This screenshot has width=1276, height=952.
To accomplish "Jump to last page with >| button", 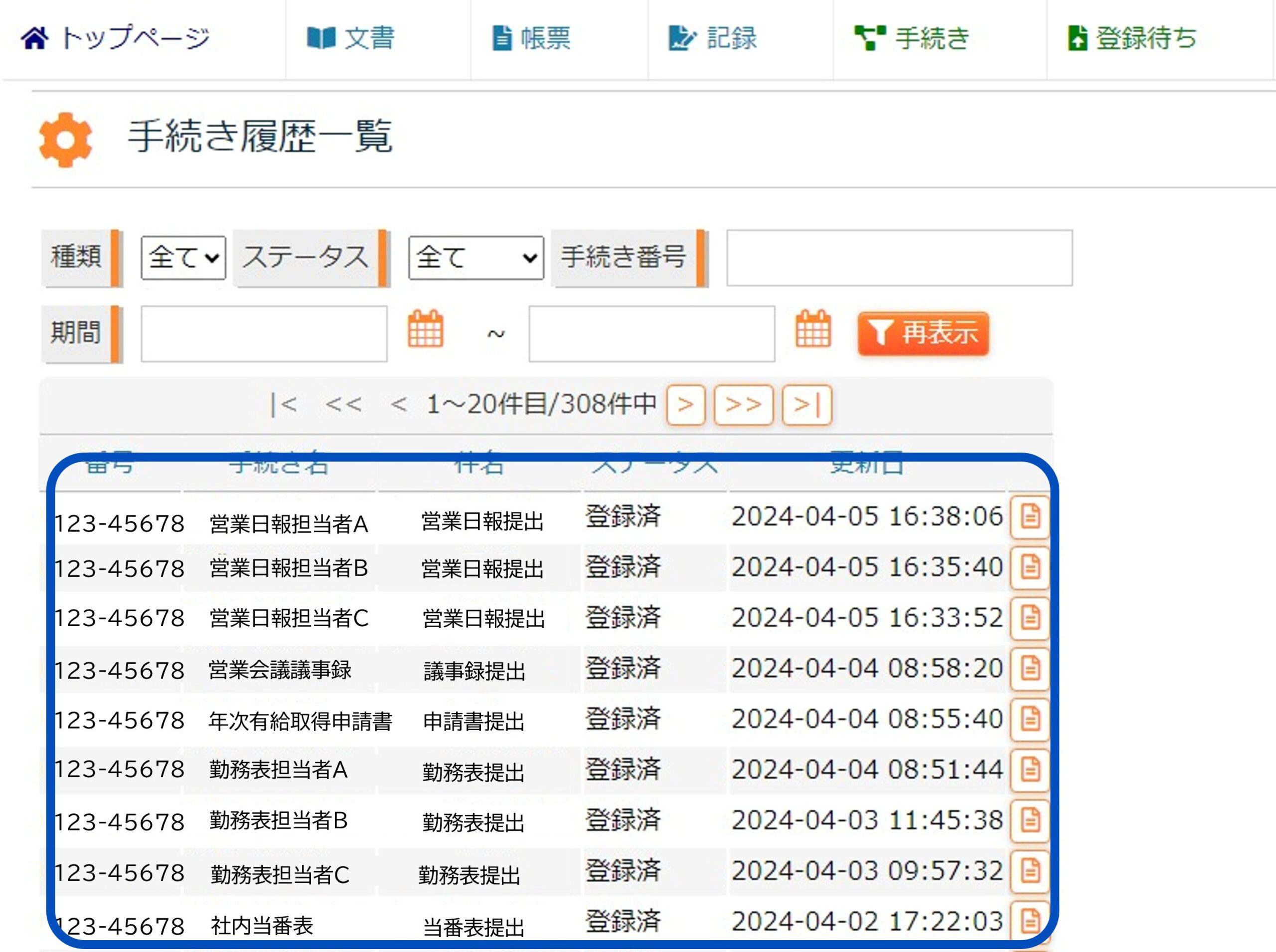I will click(806, 405).
